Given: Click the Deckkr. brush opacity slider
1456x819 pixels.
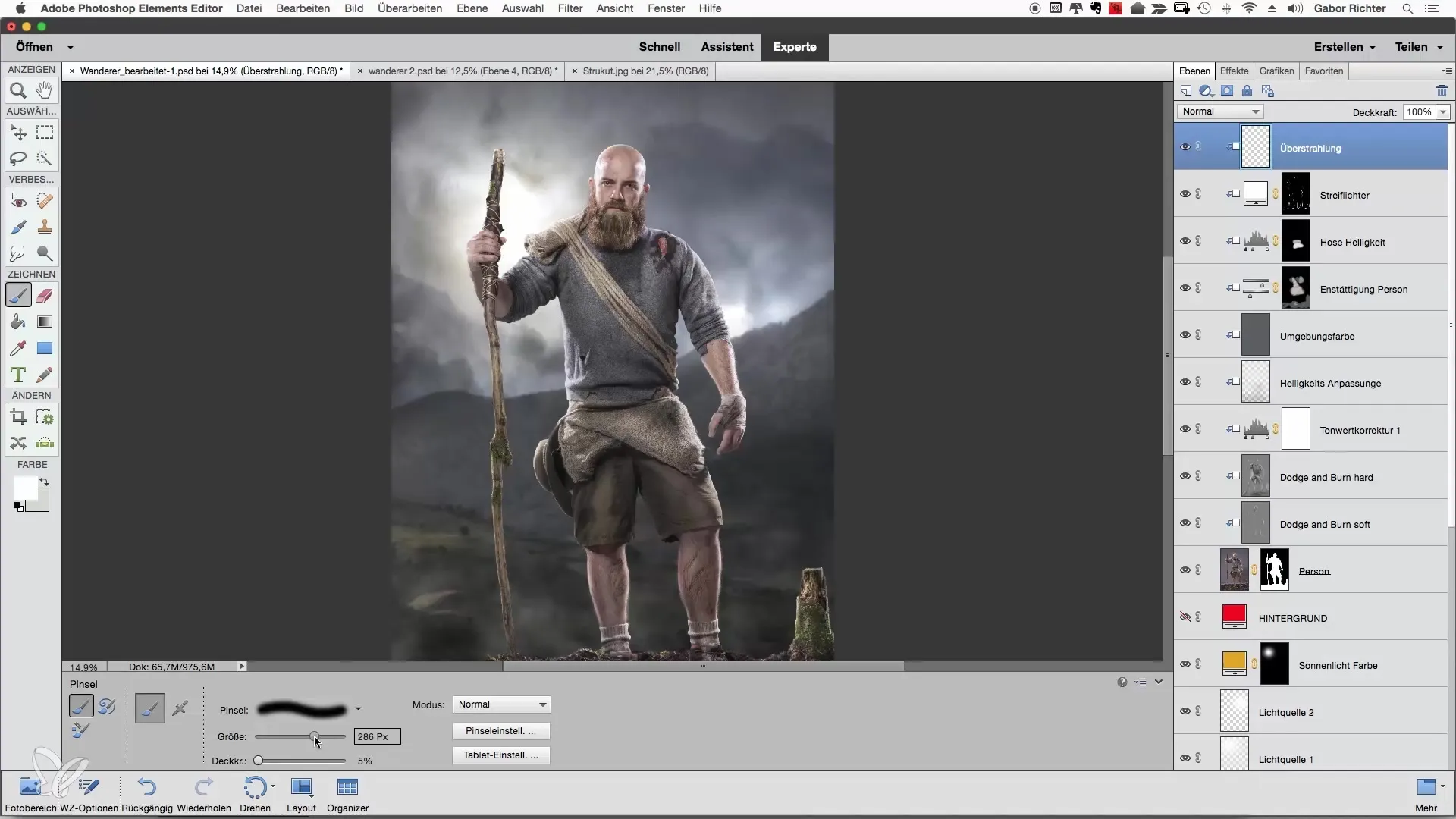Looking at the screenshot, I should [x=300, y=761].
